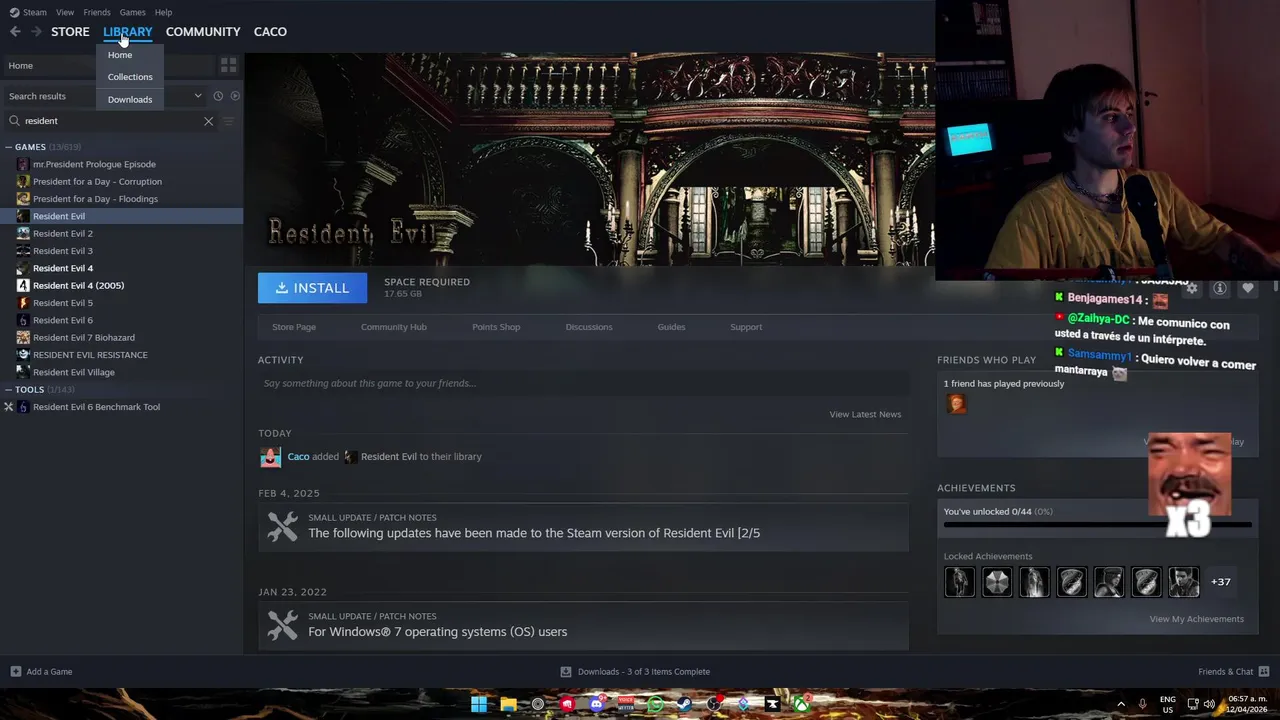Open the Games menu
1280x720 pixels.
pos(132,12)
